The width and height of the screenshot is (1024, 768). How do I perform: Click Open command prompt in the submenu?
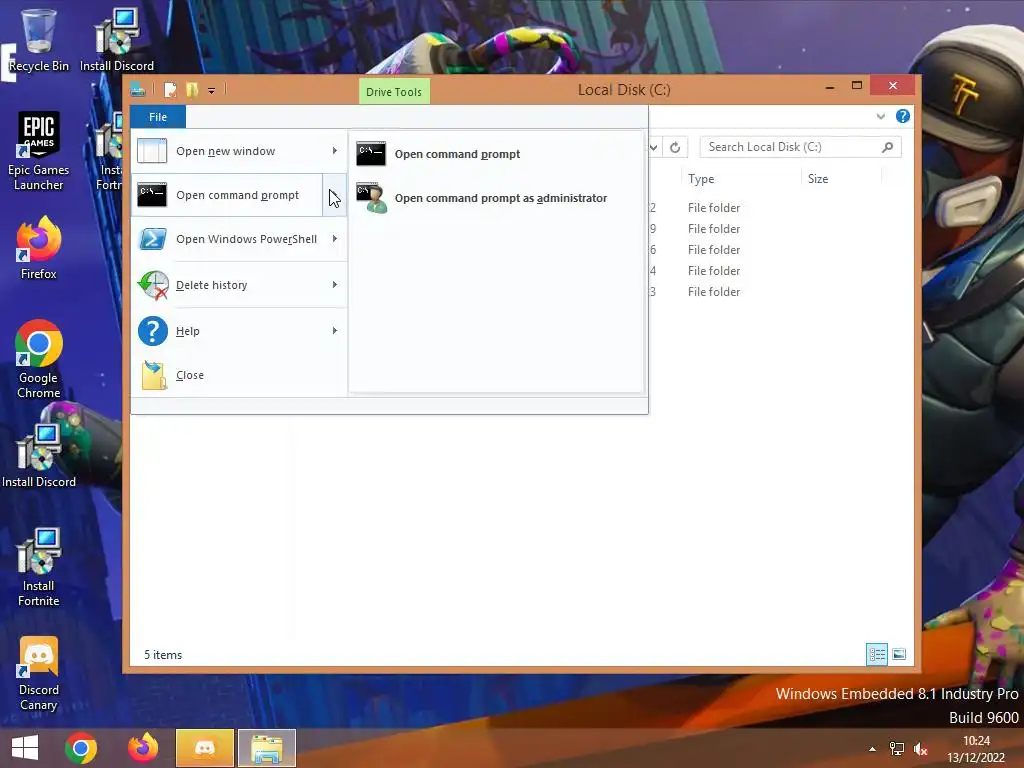[496, 154]
